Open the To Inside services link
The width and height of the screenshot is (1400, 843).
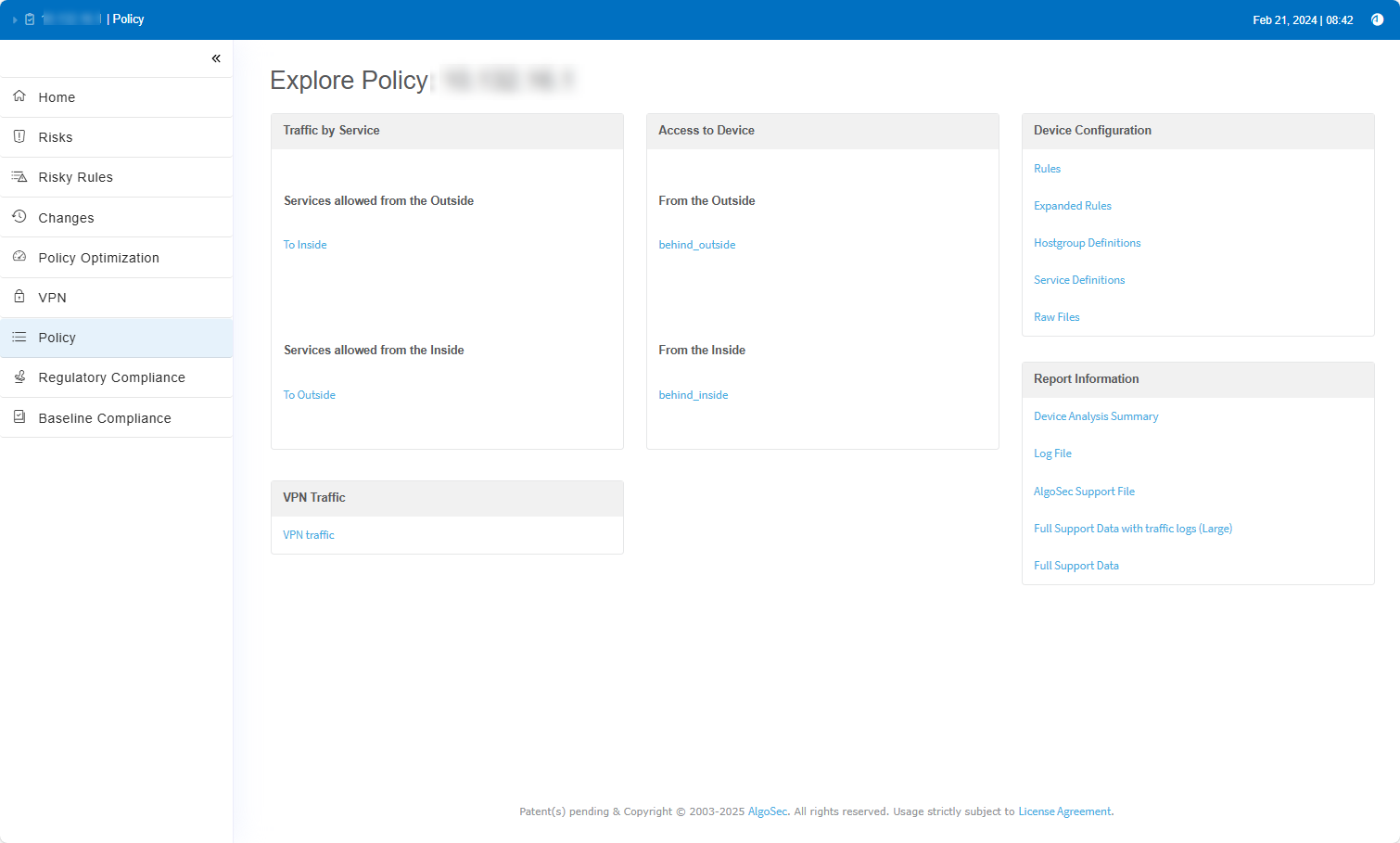coord(305,245)
